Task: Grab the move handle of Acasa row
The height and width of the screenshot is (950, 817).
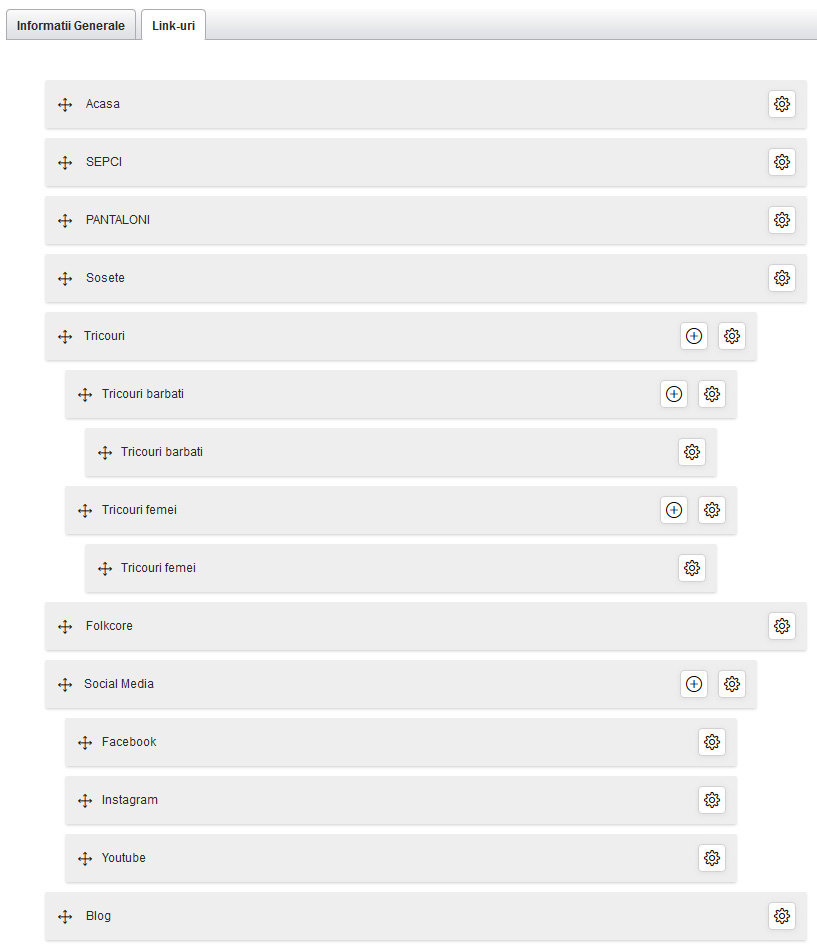Action: [x=65, y=105]
